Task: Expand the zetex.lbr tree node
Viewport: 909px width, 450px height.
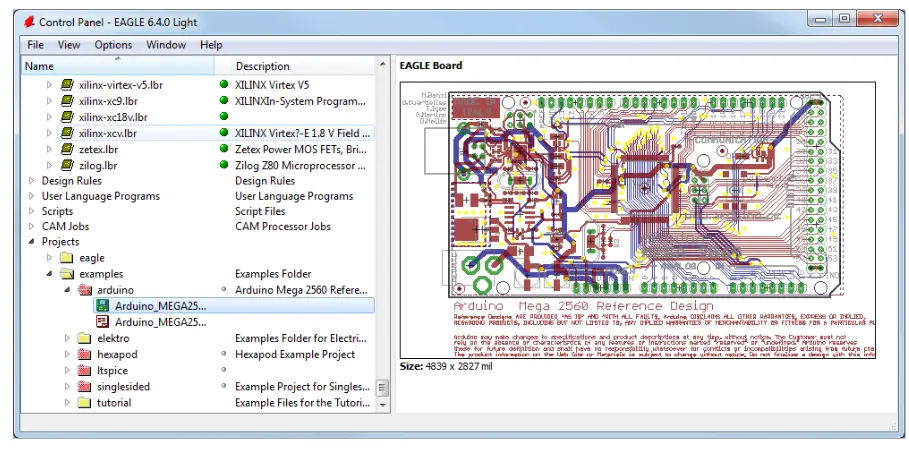Action: click(x=49, y=149)
